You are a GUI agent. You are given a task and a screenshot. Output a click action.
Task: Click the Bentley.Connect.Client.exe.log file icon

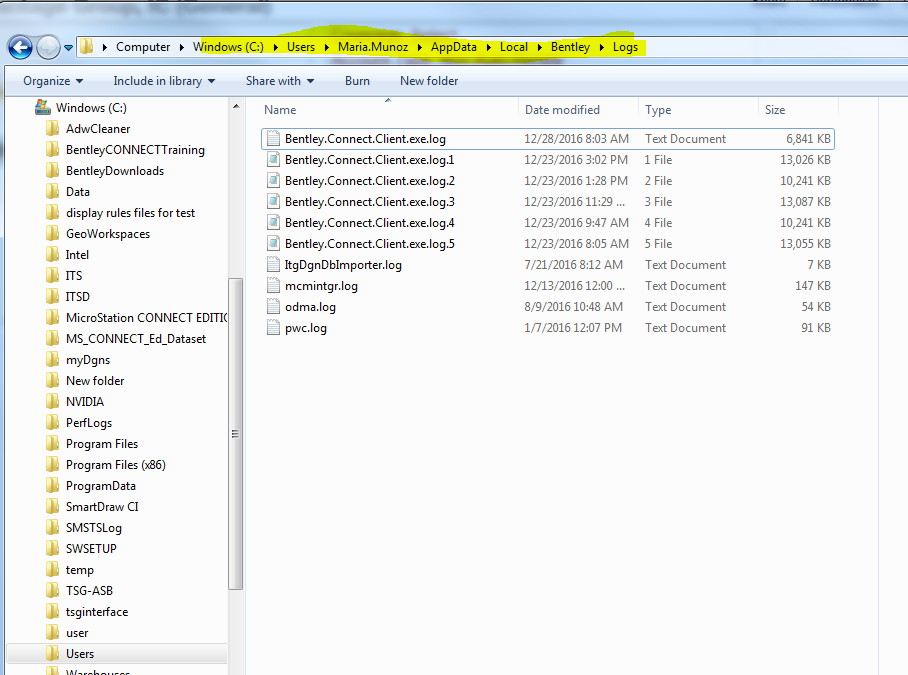[x=273, y=139]
